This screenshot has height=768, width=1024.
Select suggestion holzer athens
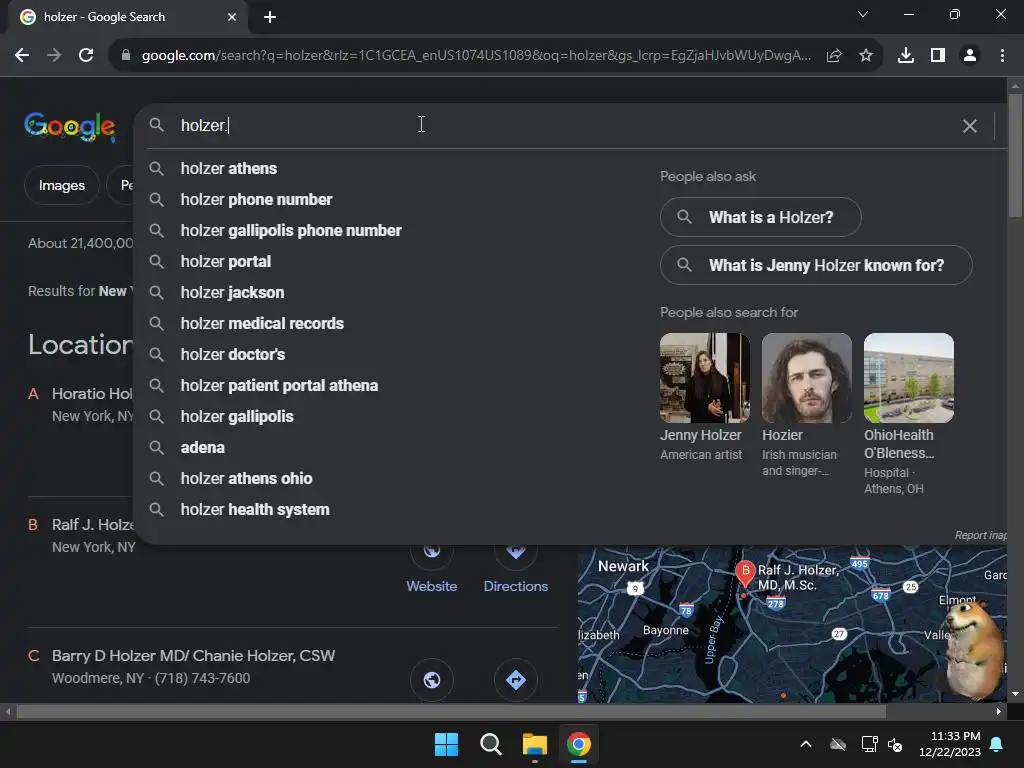click(229, 168)
